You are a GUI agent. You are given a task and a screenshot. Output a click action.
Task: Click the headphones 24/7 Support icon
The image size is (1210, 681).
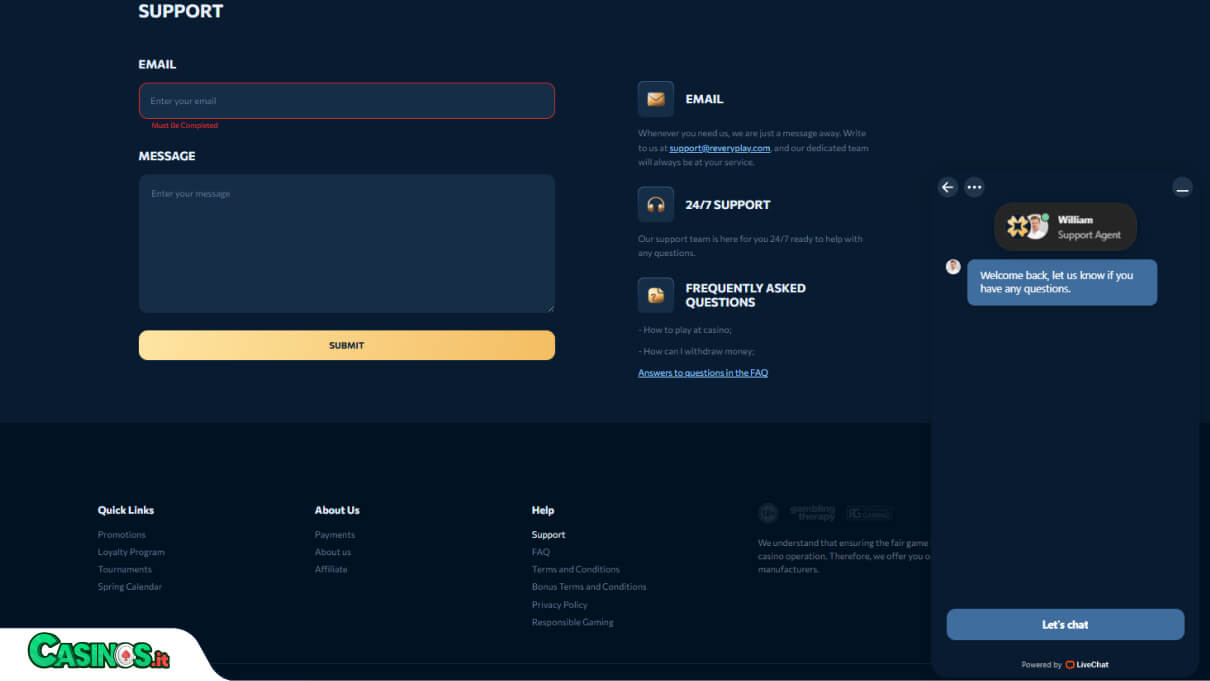coord(656,204)
